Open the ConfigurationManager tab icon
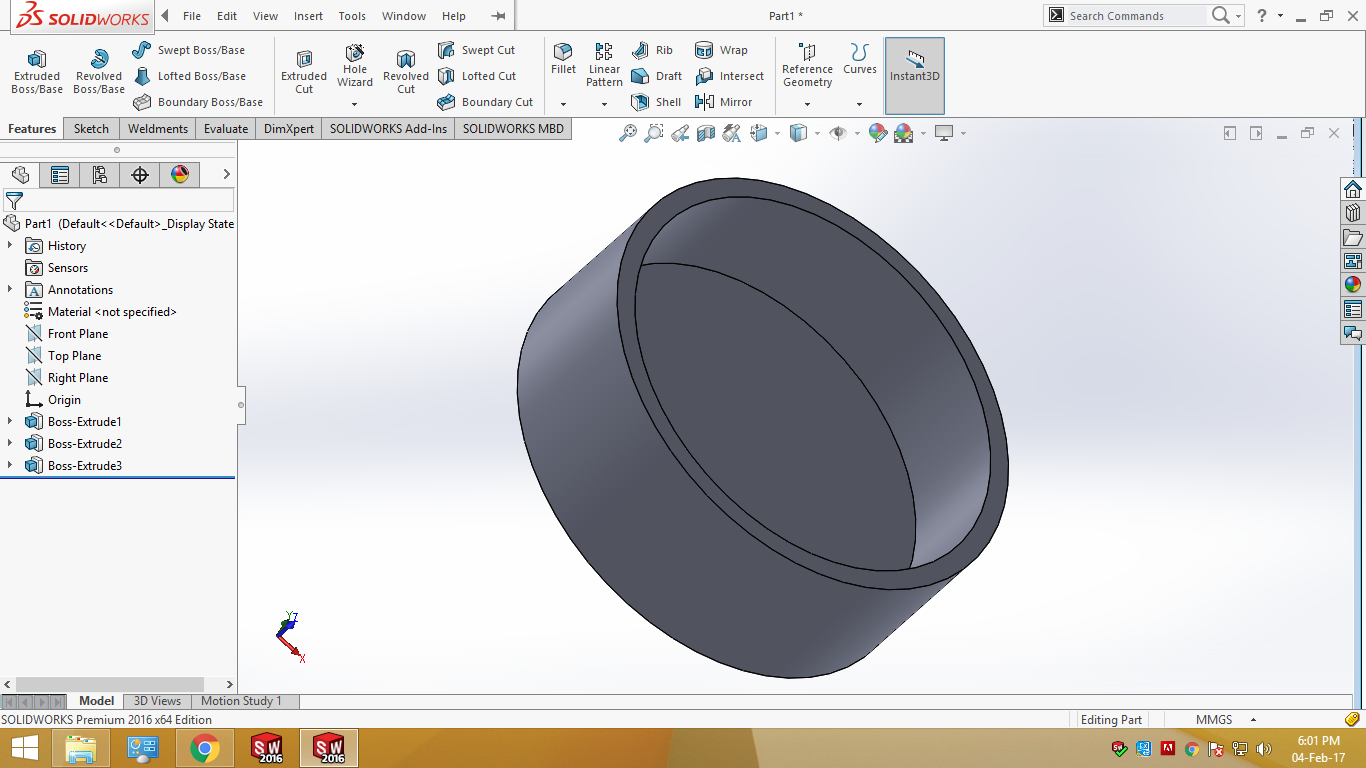1366x768 pixels. pyautogui.click(x=100, y=175)
